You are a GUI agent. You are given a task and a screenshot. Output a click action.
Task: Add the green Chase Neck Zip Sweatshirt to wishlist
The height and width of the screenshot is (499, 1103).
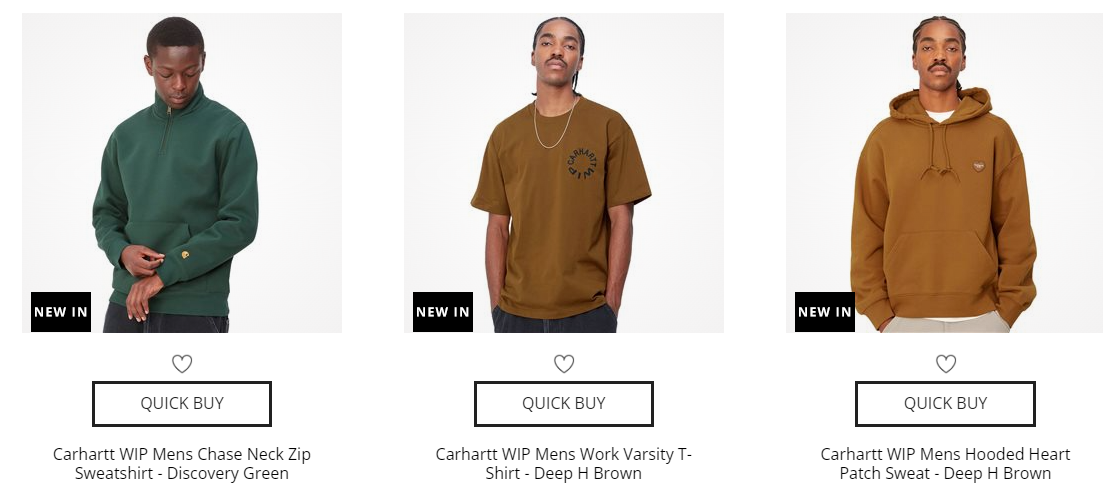click(x=182, y=363)
